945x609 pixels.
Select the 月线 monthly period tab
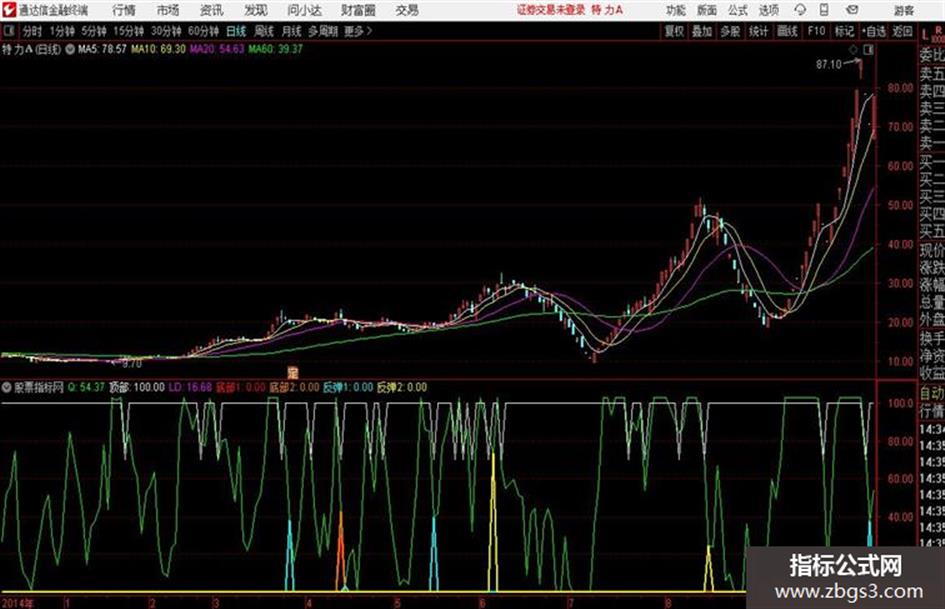tap(291, 31)
